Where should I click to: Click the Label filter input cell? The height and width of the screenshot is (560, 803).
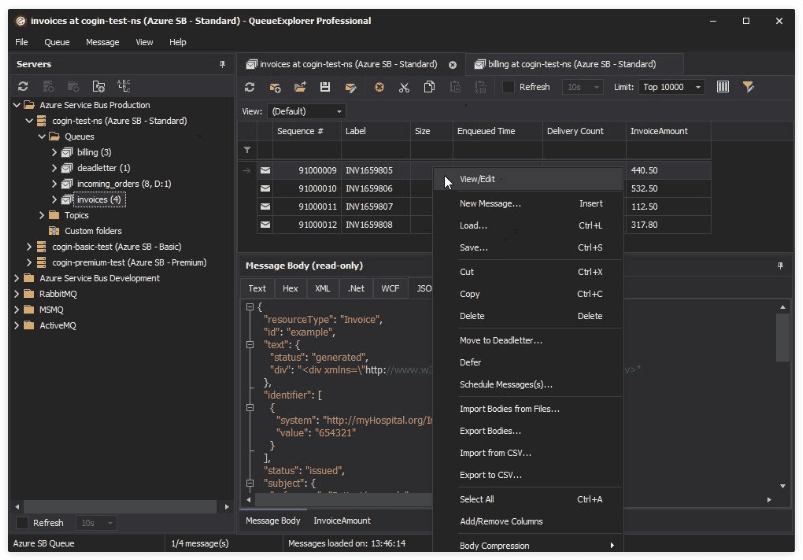(x=375, y=150)
